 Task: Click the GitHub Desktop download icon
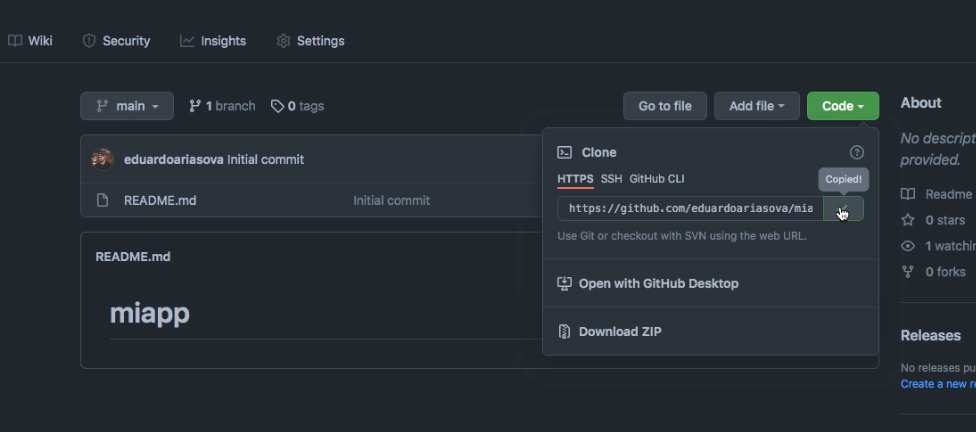click(x=564, y=283)
